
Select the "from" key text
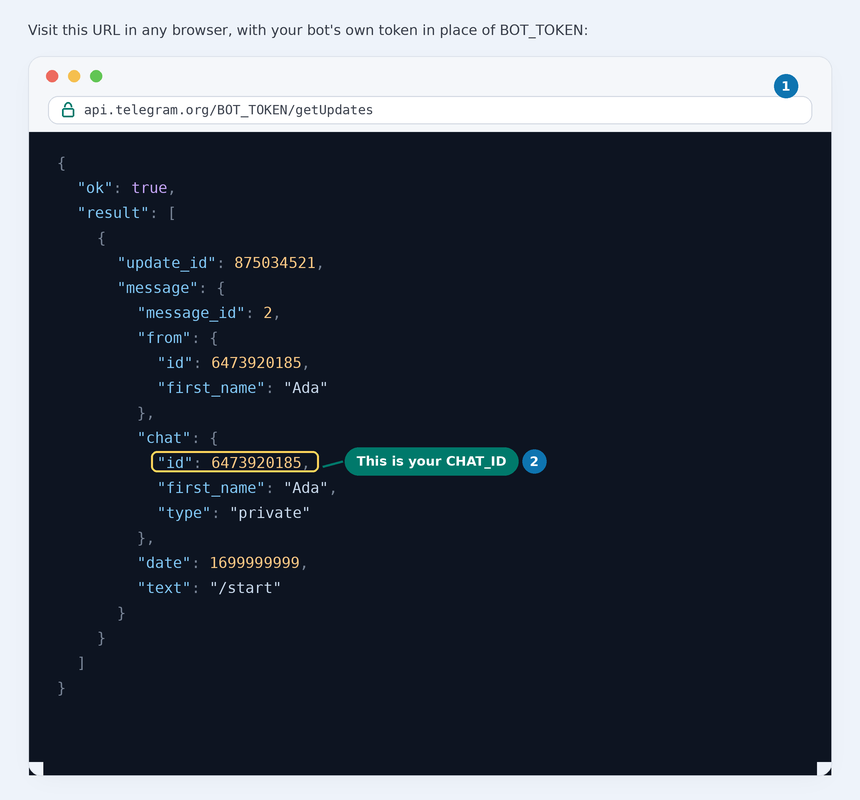[x=164, y=338]
